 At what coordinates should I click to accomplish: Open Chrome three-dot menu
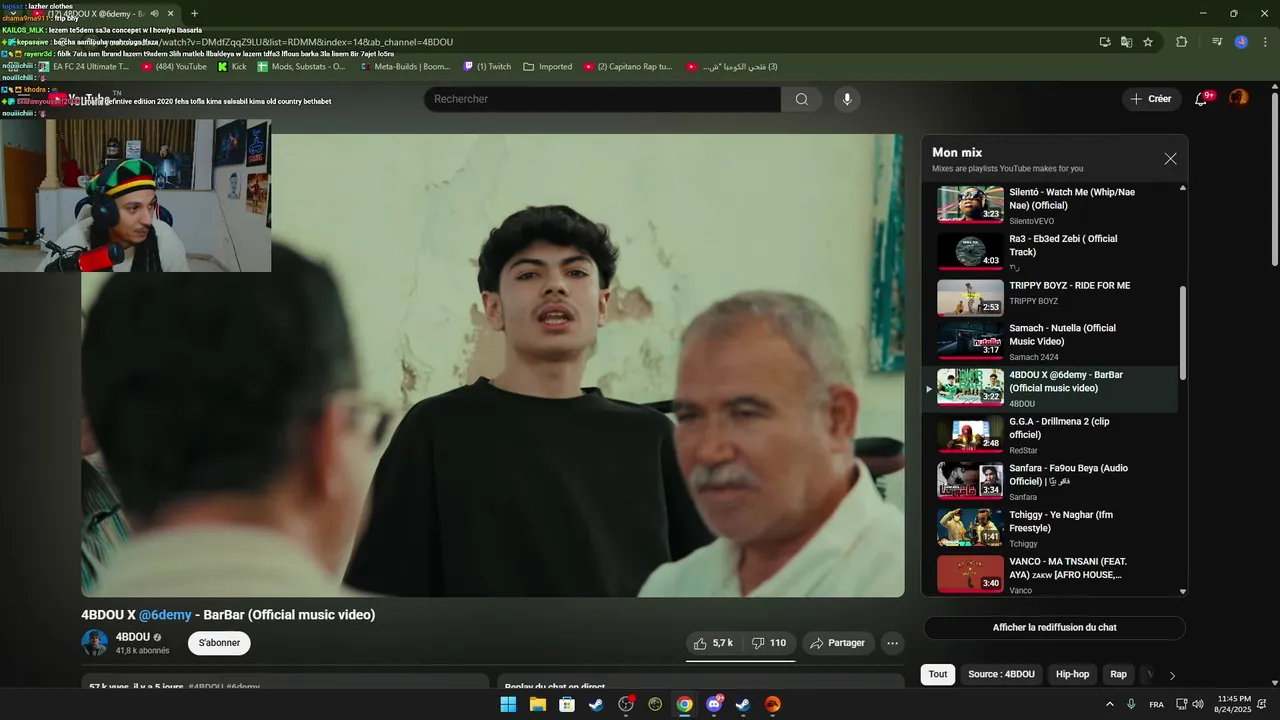1263,42
